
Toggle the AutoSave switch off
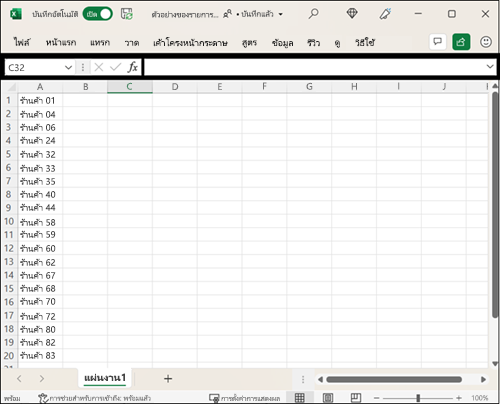click(x=97, y=14)
